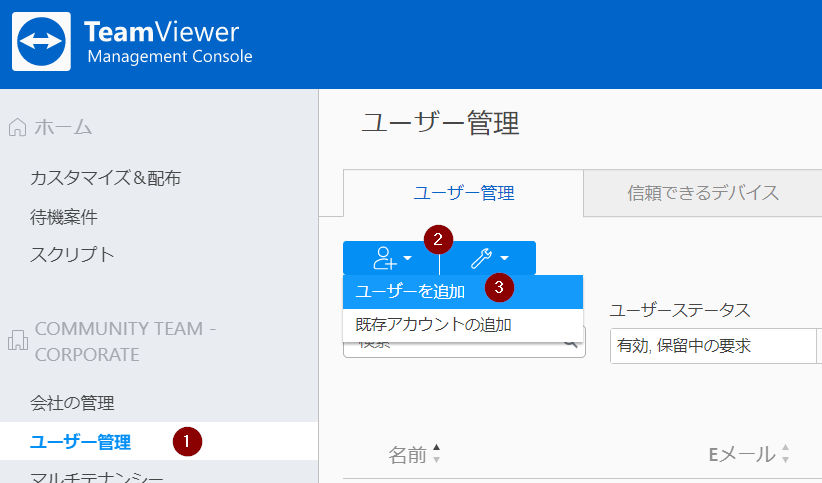Open マルチテナンシー in sidebar
822x483 pixels.
click(97, 477)
